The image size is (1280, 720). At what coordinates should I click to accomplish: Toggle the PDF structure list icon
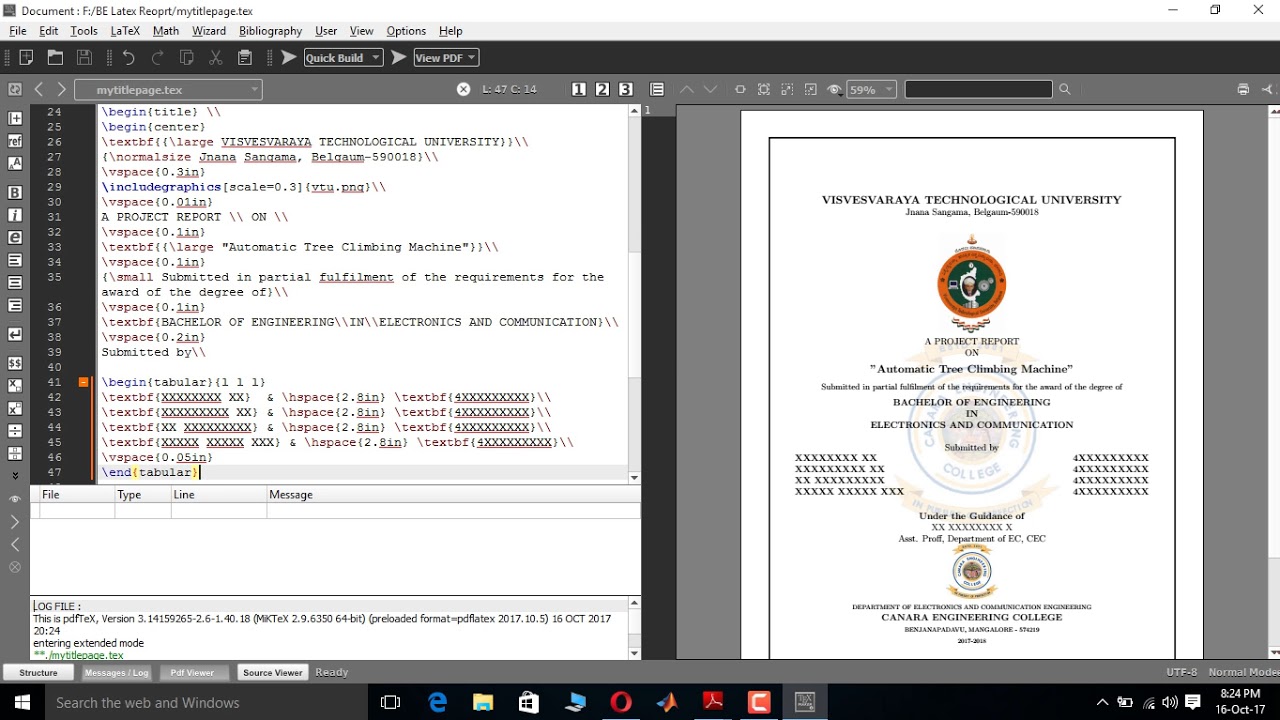[x=657, y=89]
